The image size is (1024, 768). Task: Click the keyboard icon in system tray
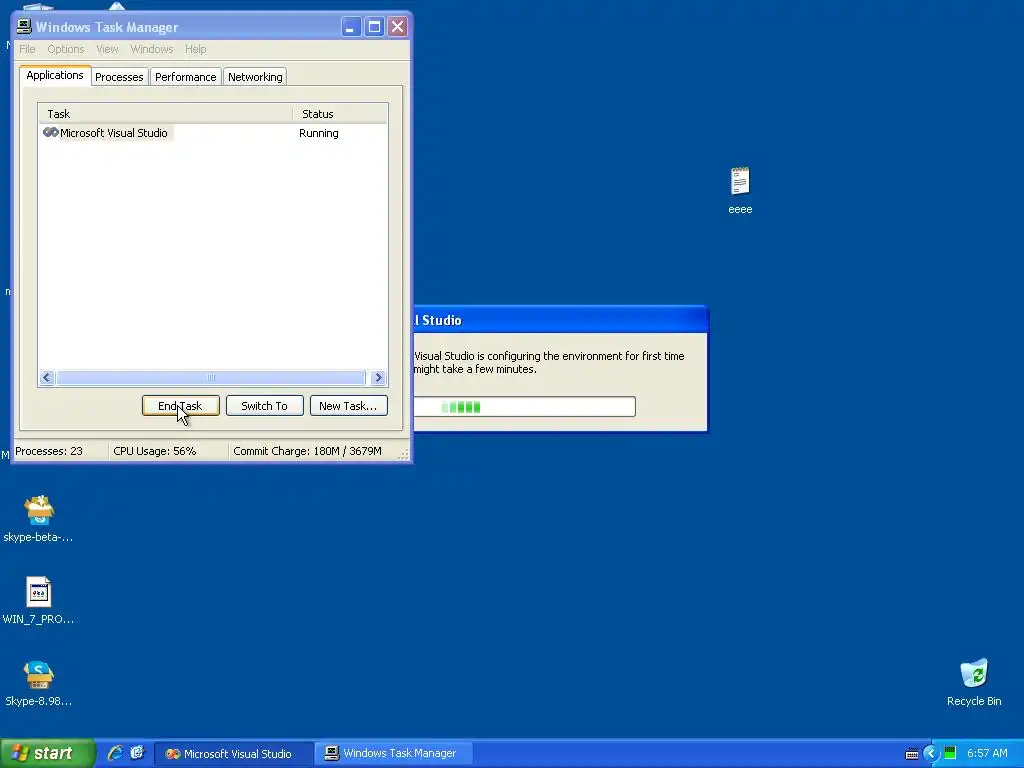[912, 754]
